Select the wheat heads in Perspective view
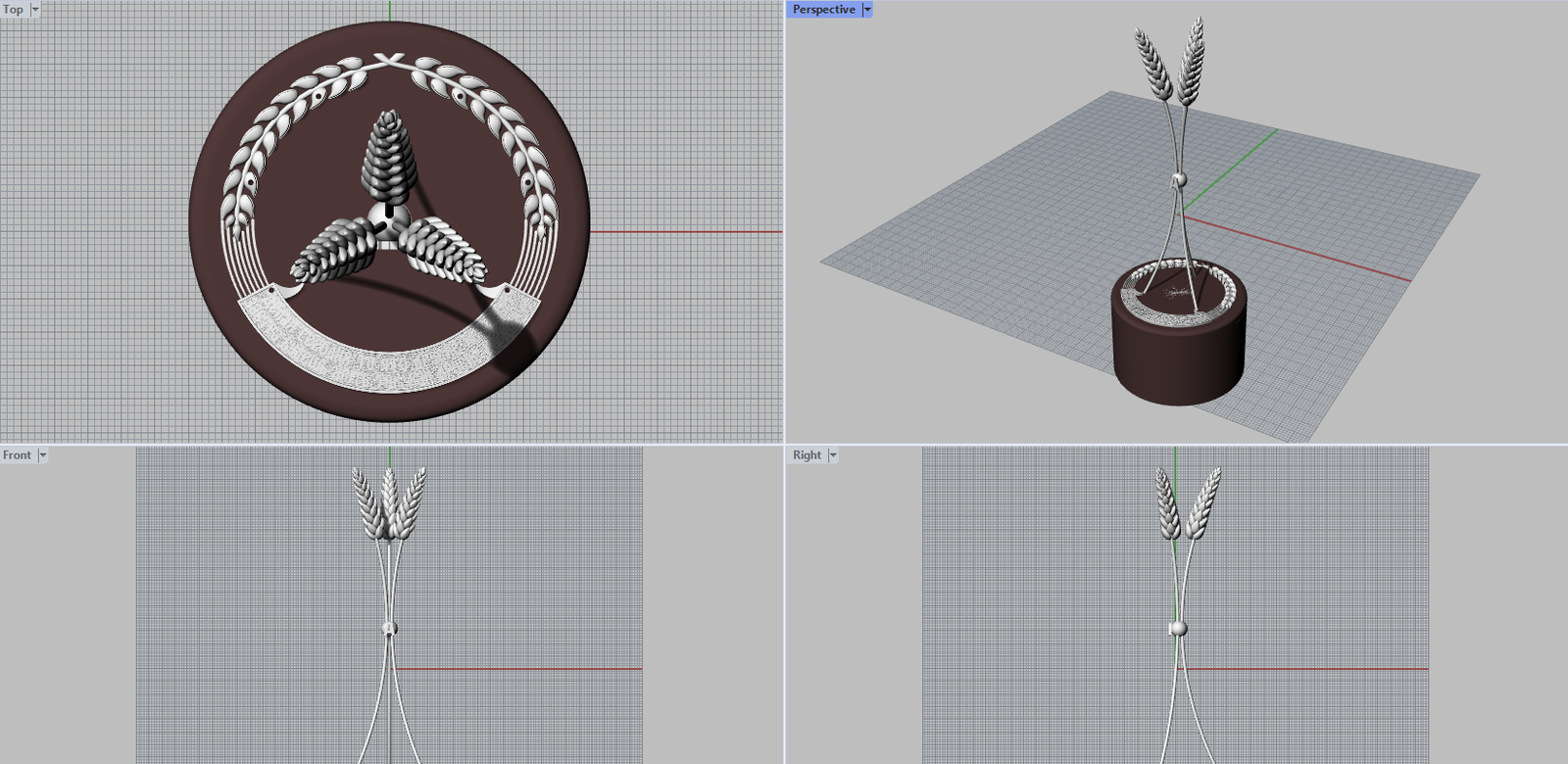 coord(1171,64)
